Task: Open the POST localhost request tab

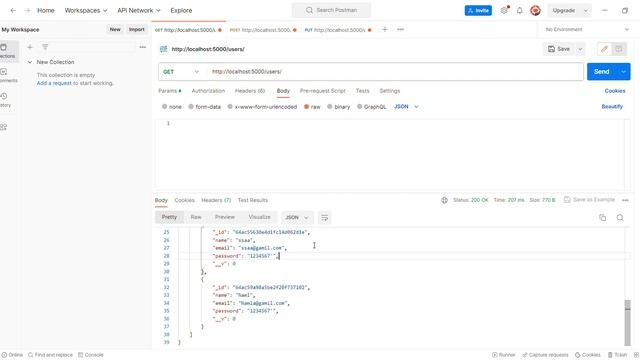Action: point(263,30)
